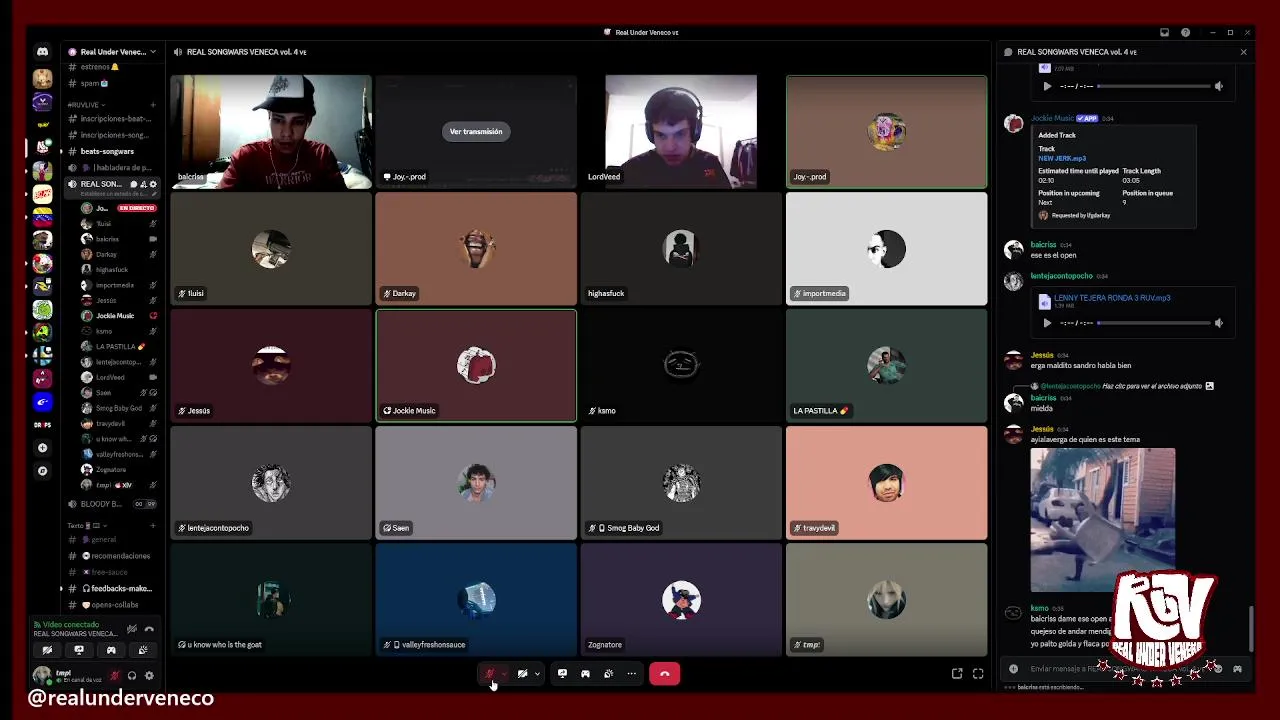
Task: Close the voice channel chat panel
Action: click(x=1243, y=52)
